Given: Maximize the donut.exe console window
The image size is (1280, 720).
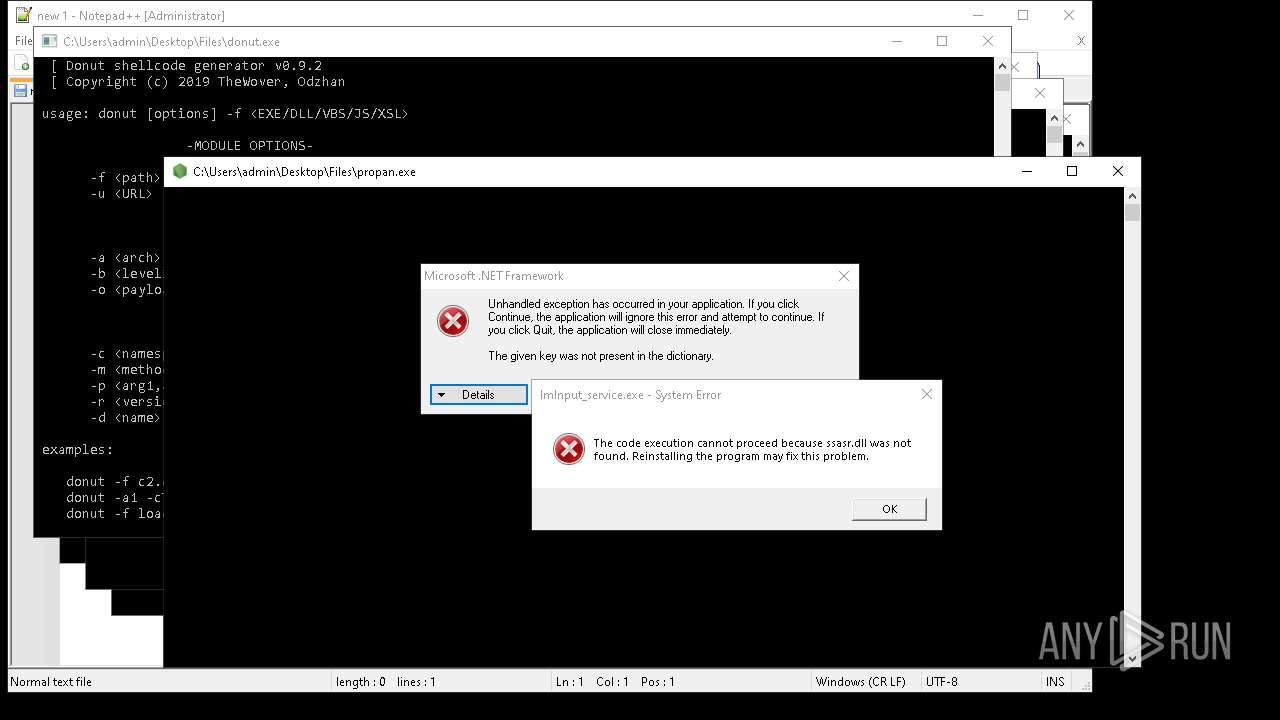Looking at the screenshot, I should [x=942, y=41].
